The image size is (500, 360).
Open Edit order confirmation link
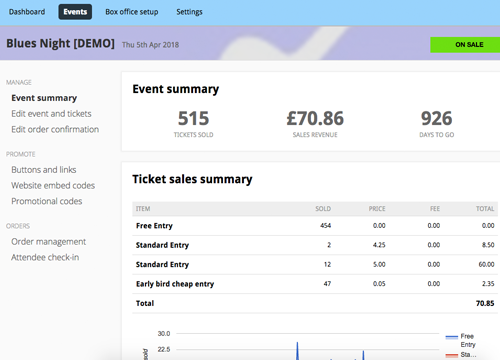pos(55,129)
